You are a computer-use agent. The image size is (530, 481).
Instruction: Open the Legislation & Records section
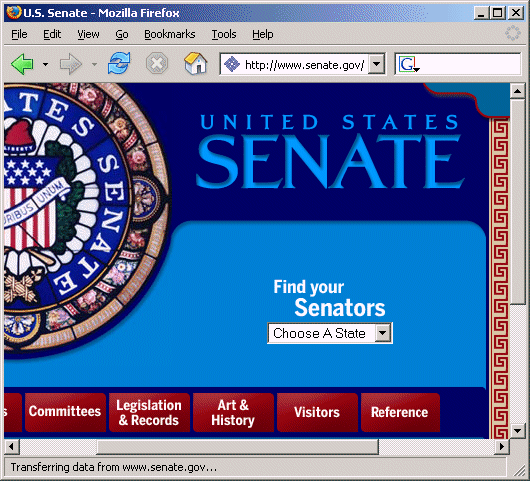[x=149, y=412]
